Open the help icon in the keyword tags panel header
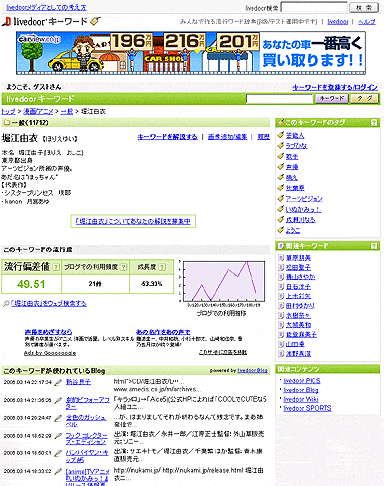The height and width of the screenshot is (486, 384). point(374,123)
